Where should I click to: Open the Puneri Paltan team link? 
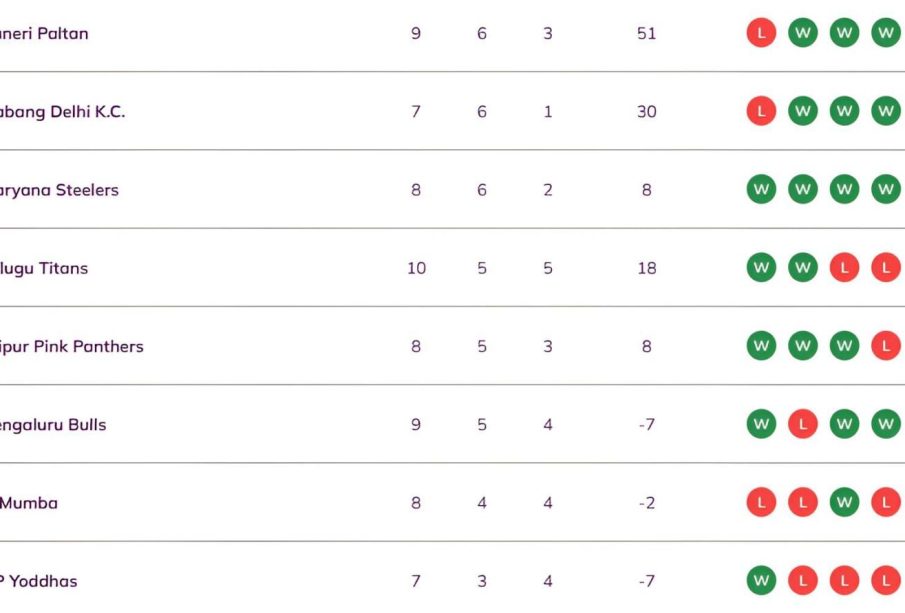(44, 33)
